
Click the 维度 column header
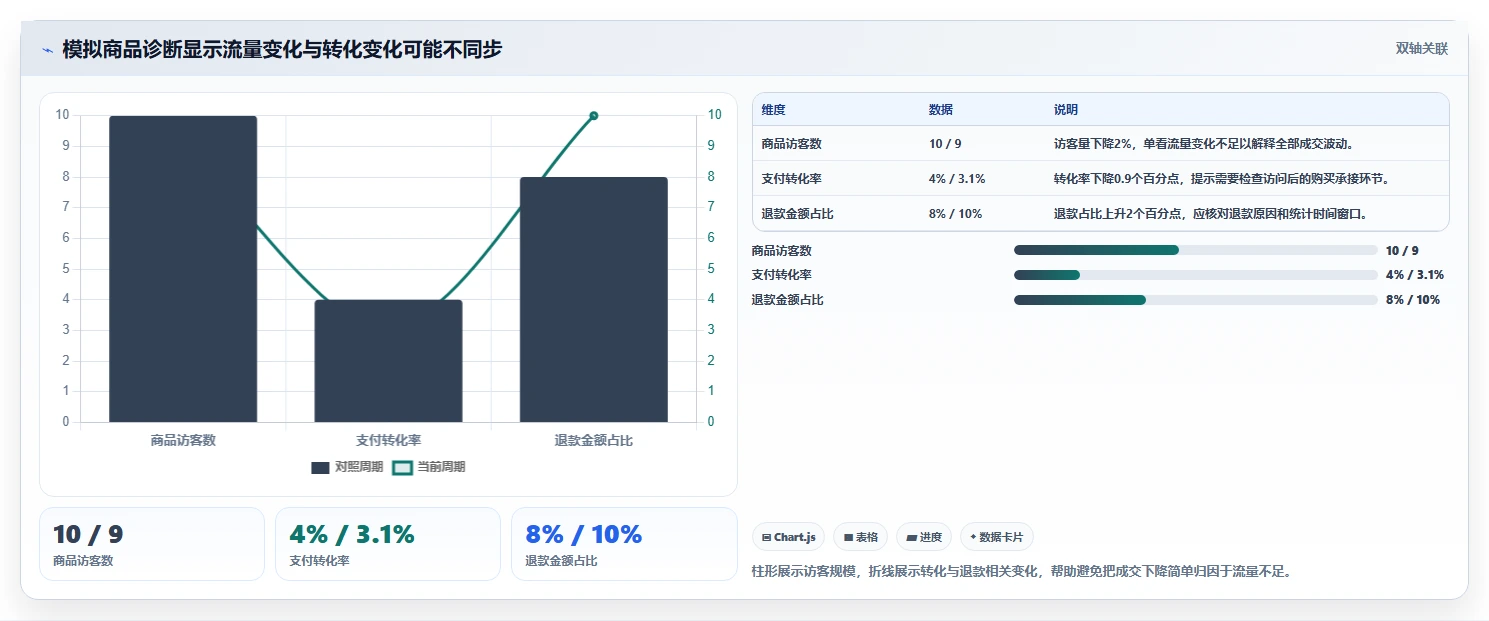773,110
